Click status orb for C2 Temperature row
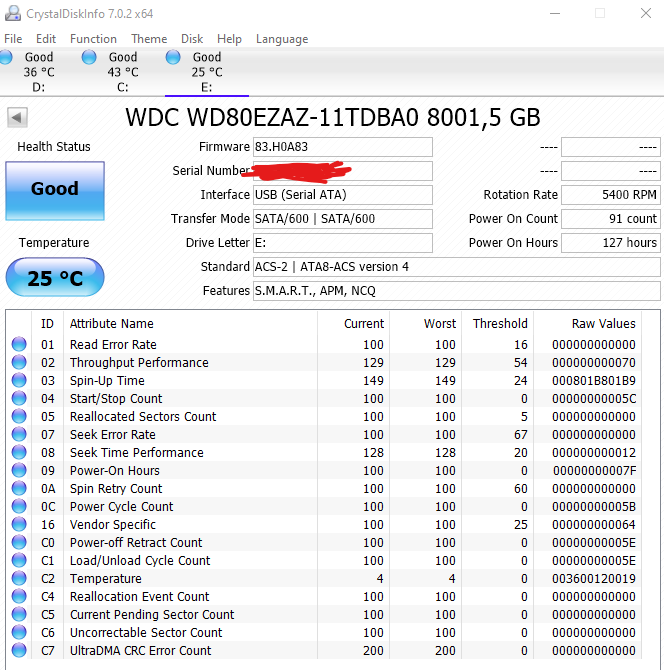The image size is (664, 670). (19, 578)
